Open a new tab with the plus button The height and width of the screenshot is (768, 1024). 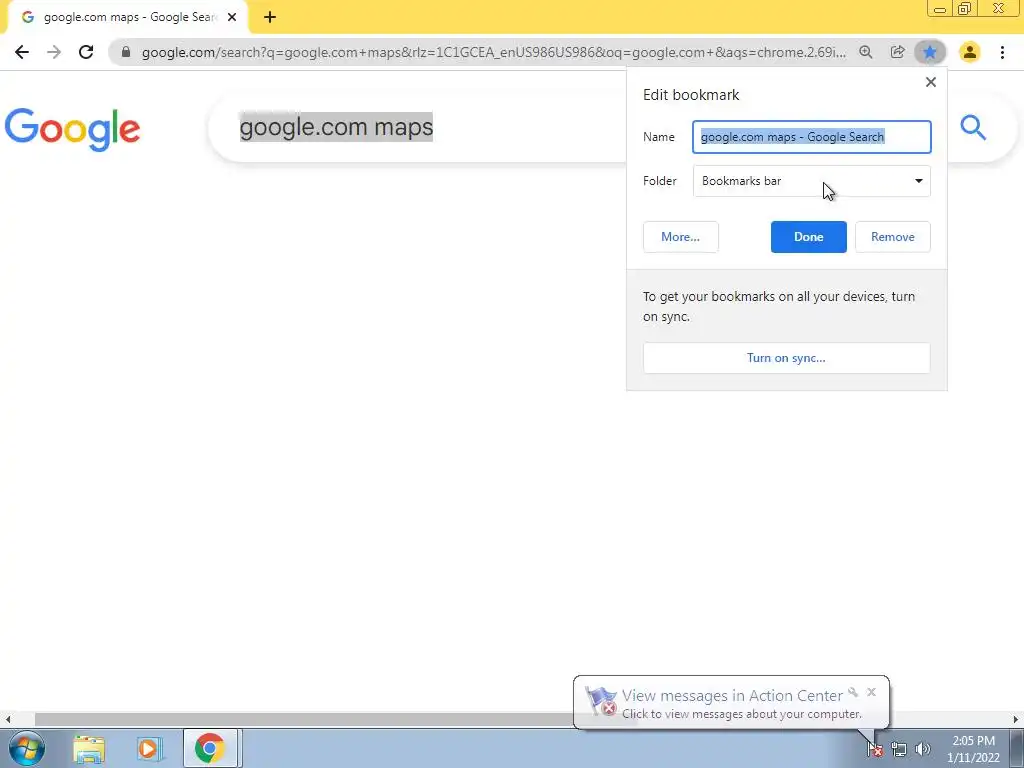(270, 18)
